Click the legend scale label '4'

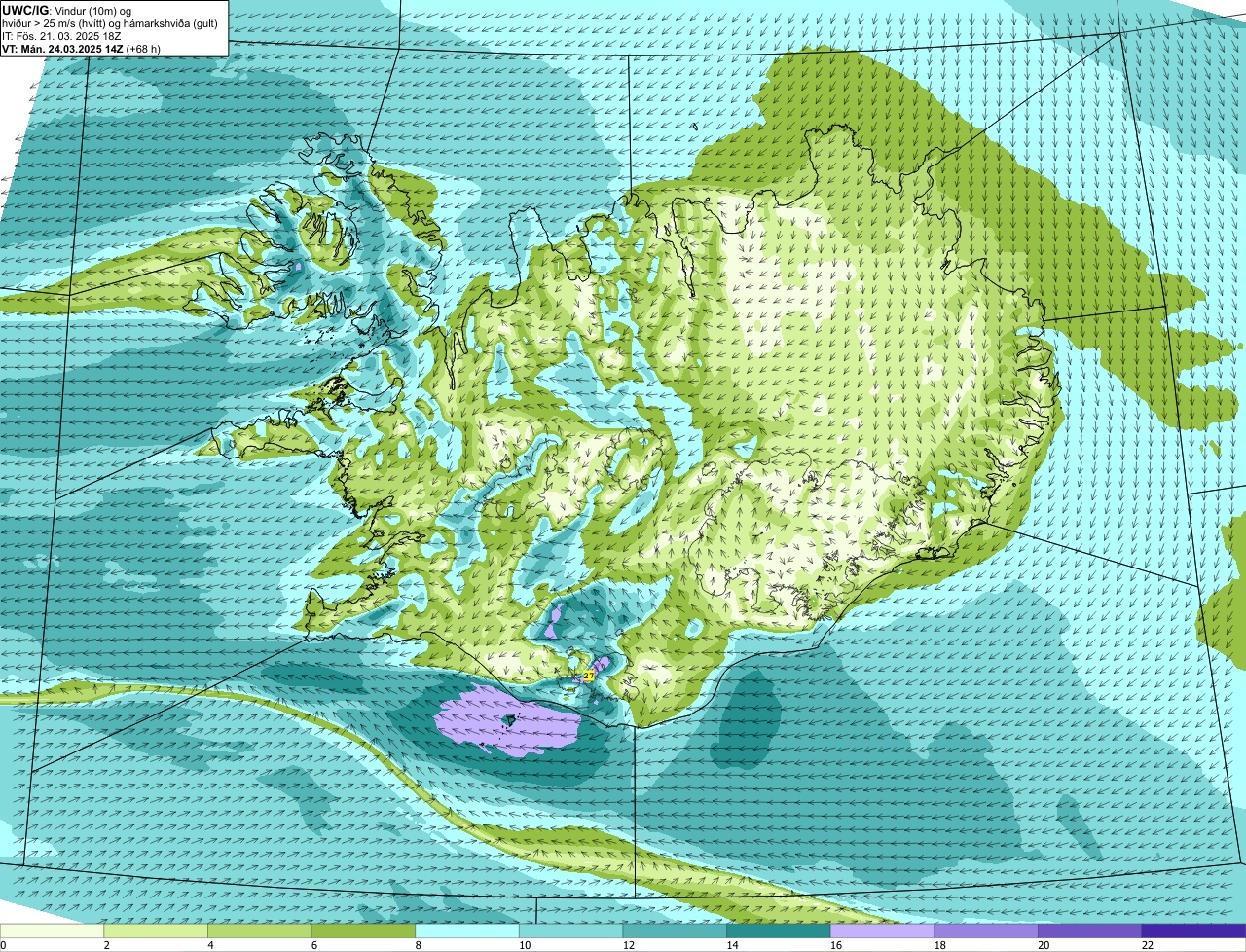pyautogui.click(x=210, y=945)
